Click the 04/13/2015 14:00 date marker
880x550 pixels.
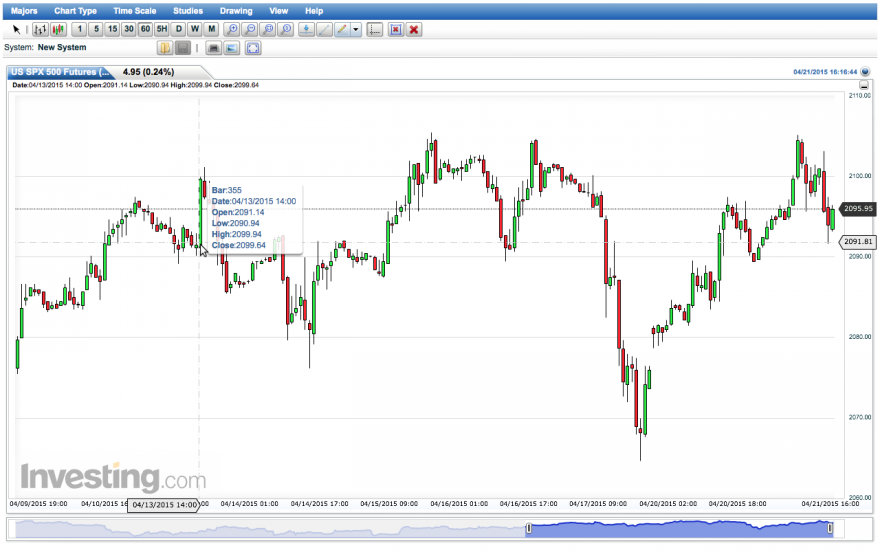(164, 505)
